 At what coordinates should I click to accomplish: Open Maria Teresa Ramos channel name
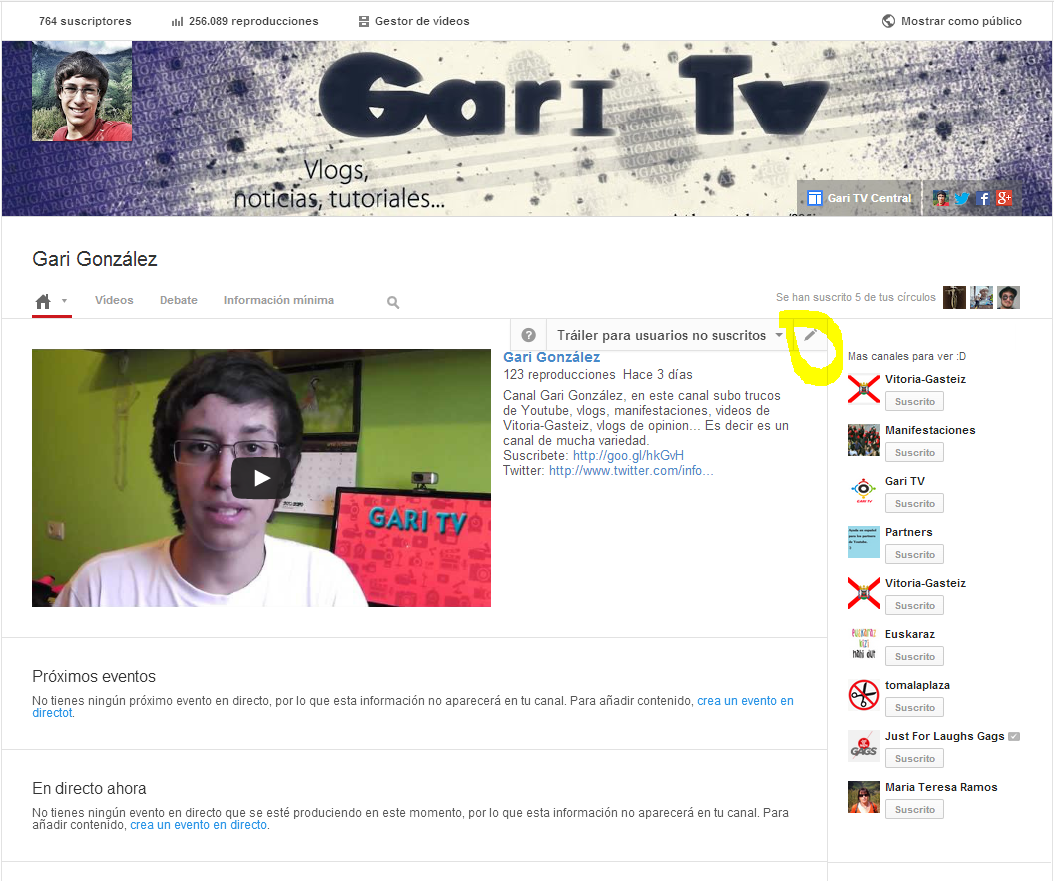point(941,788)
